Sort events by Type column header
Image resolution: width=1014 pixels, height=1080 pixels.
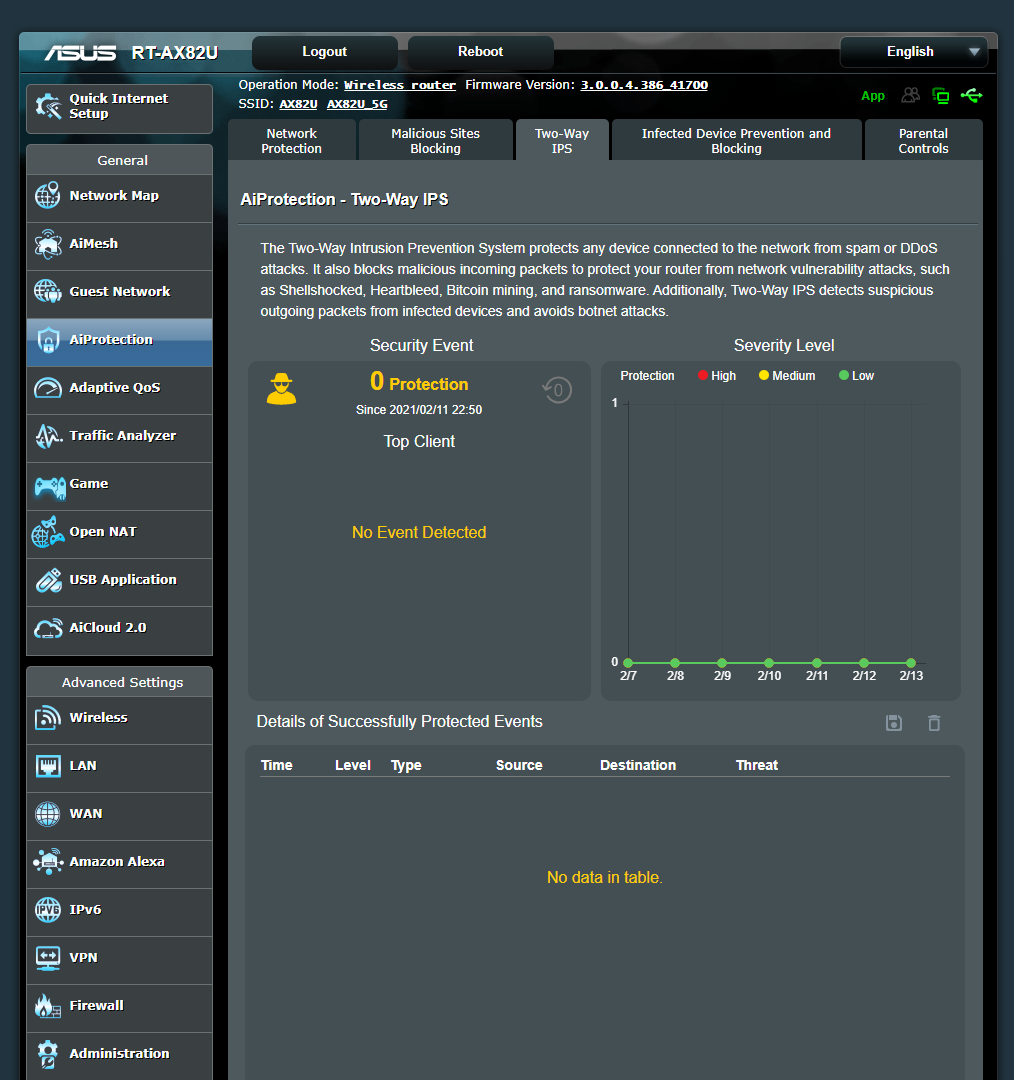point(406,765)
